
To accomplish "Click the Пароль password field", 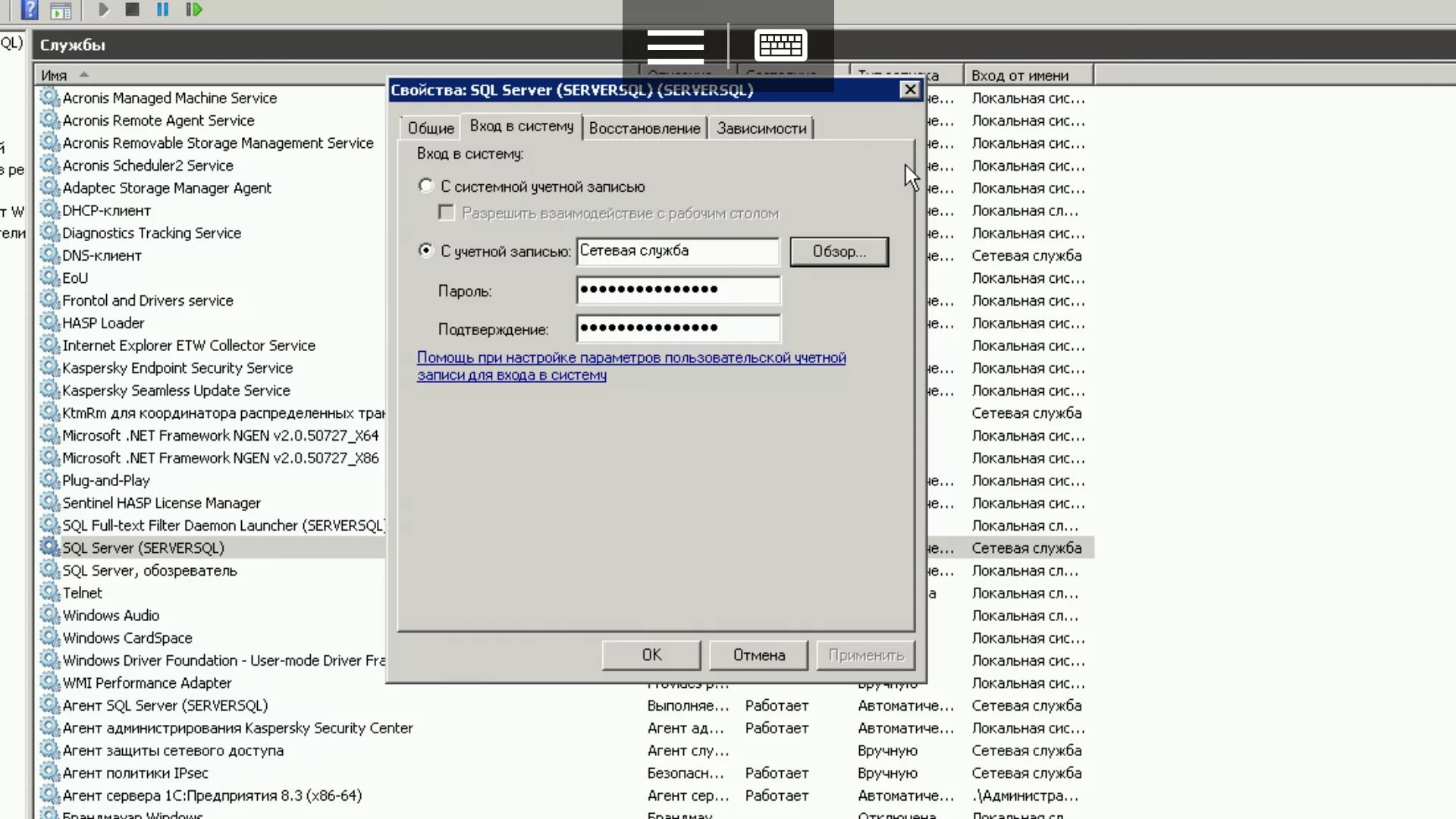I will pos(677,290).
